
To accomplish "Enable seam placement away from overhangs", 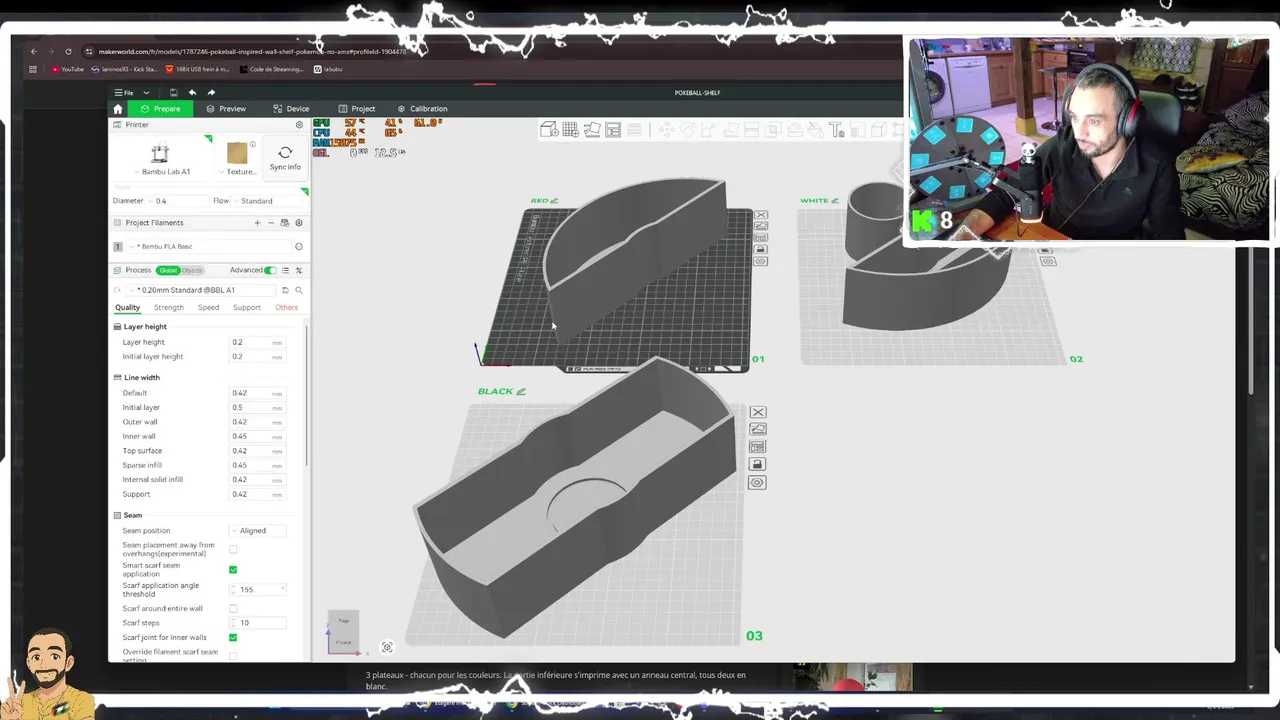I will 233,549.
